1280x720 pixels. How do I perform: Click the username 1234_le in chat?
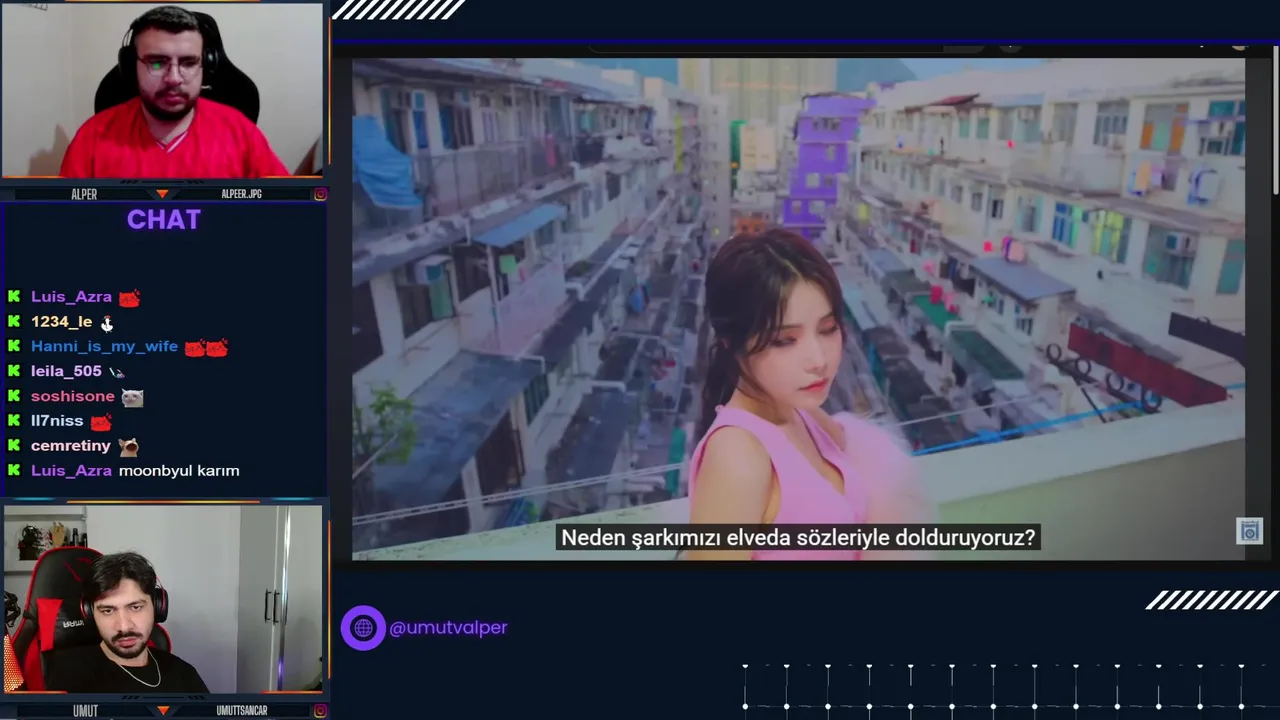click(61, 322)
